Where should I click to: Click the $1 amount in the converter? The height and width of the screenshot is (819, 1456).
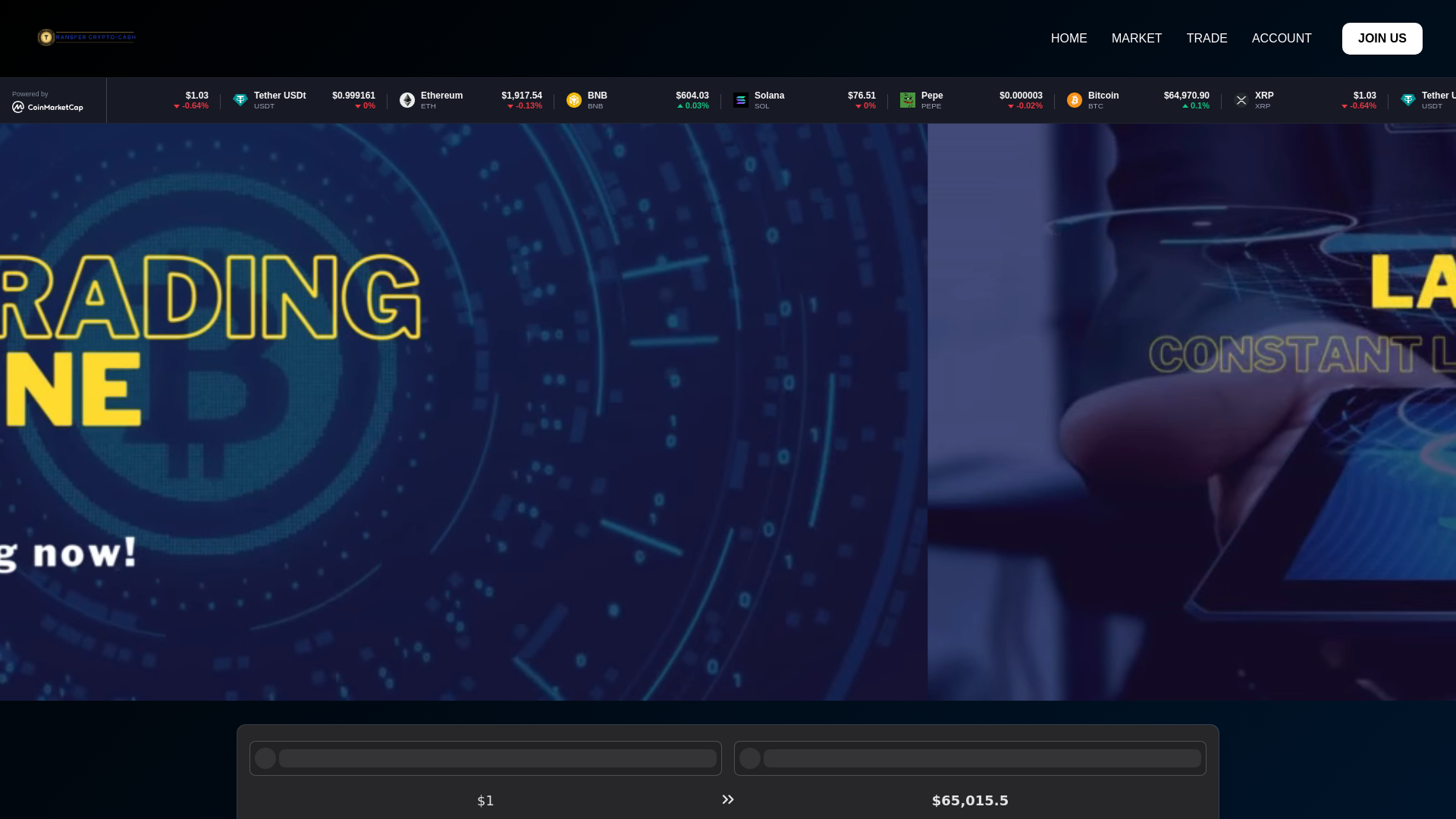485,801
